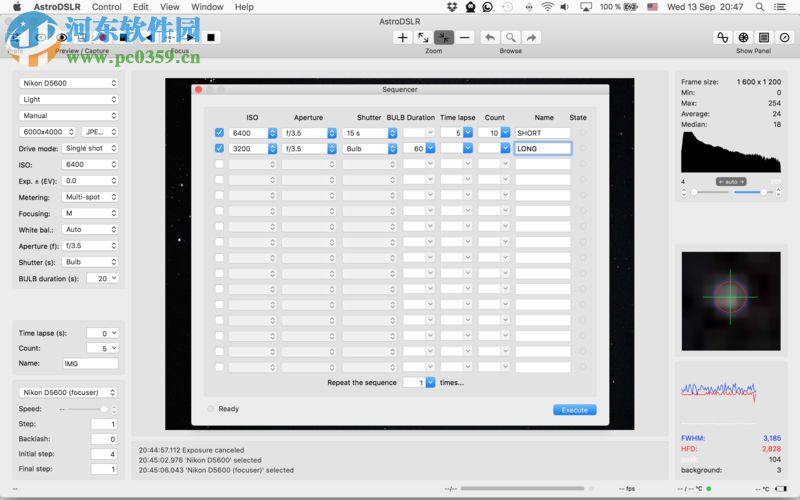This screenshot has height=500, width=800.
Task: Open the 6000x4000 image size dropdown
Action: pyautogui.click(x=47, y=132)
